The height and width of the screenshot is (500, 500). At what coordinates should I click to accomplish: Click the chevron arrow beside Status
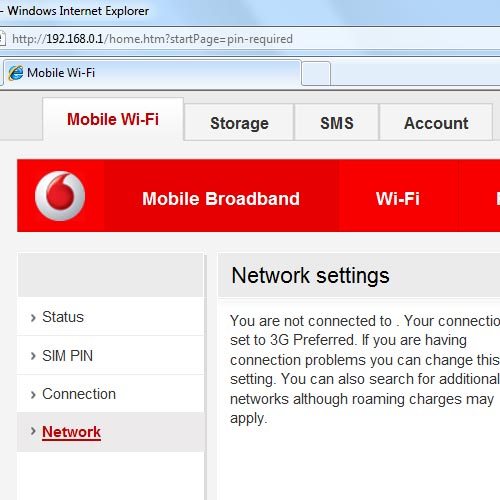pos(33,318)
